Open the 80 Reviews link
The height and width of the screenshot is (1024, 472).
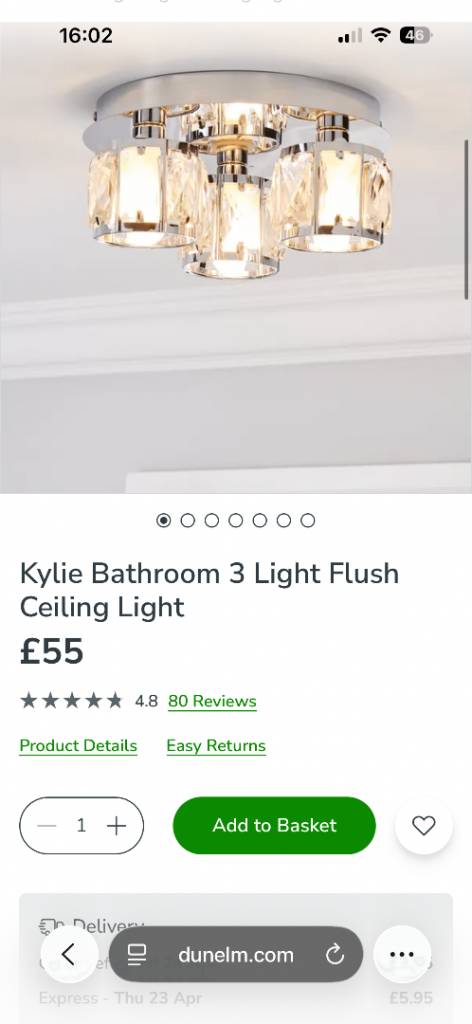(212, 701)
